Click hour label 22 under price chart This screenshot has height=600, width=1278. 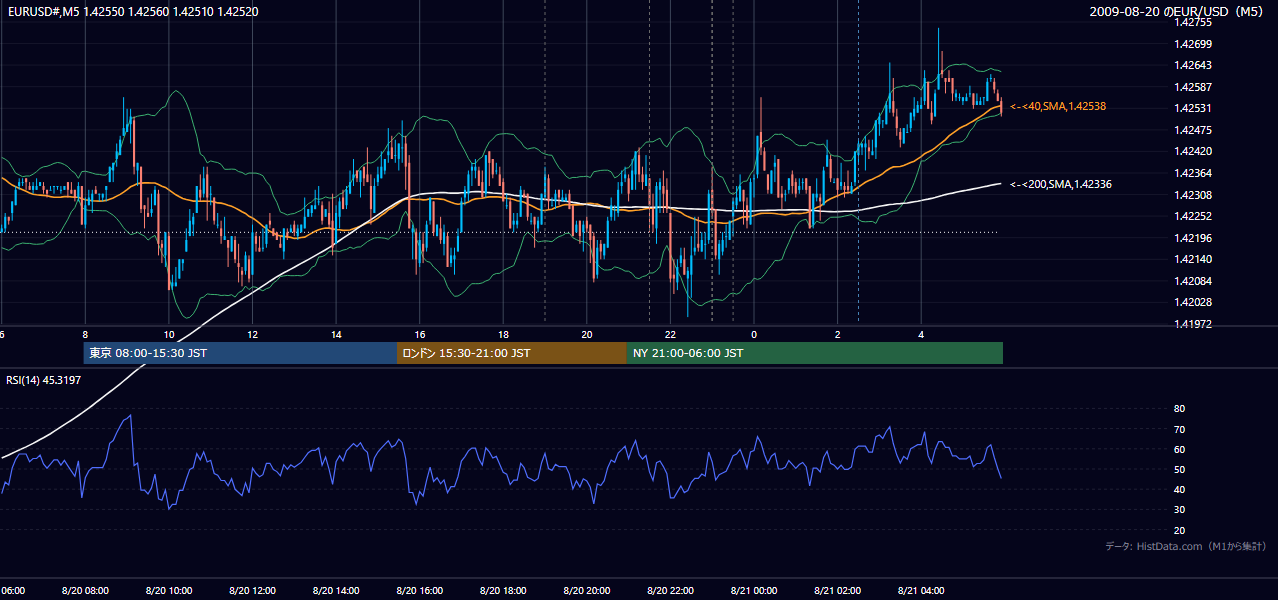(670, 334)
